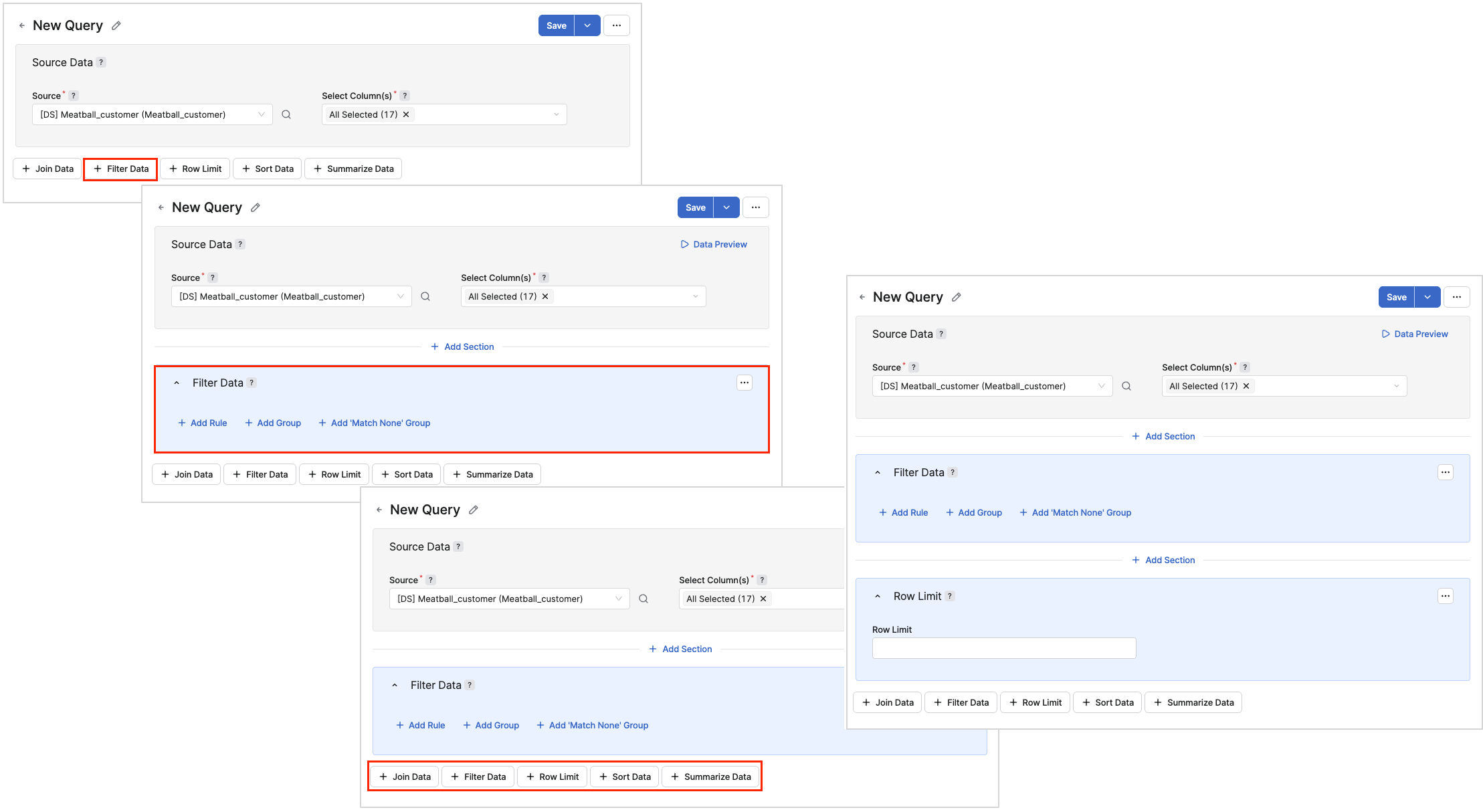This screenshot has width=1483, height=812.
Task: Open Data Preview in the Row Limit window
Action: 1414,334
